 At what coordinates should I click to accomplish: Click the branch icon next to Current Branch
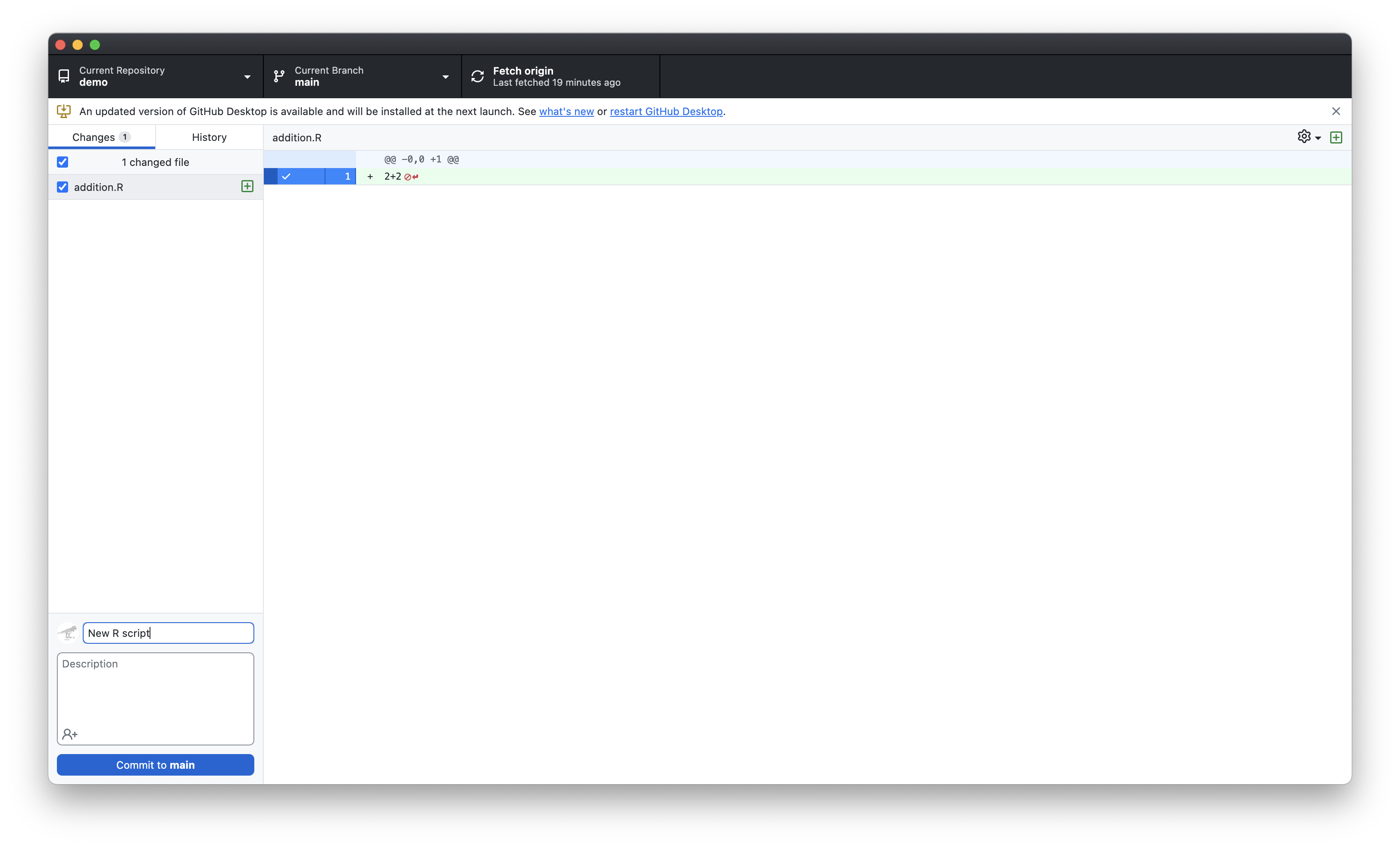(279, 76)
